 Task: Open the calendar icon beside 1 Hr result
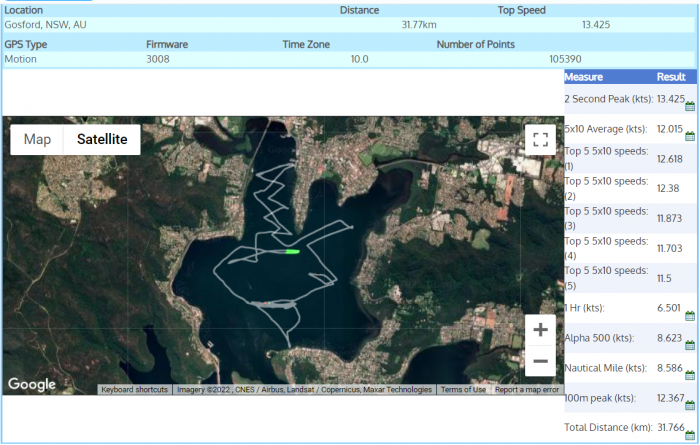point(690,316)
